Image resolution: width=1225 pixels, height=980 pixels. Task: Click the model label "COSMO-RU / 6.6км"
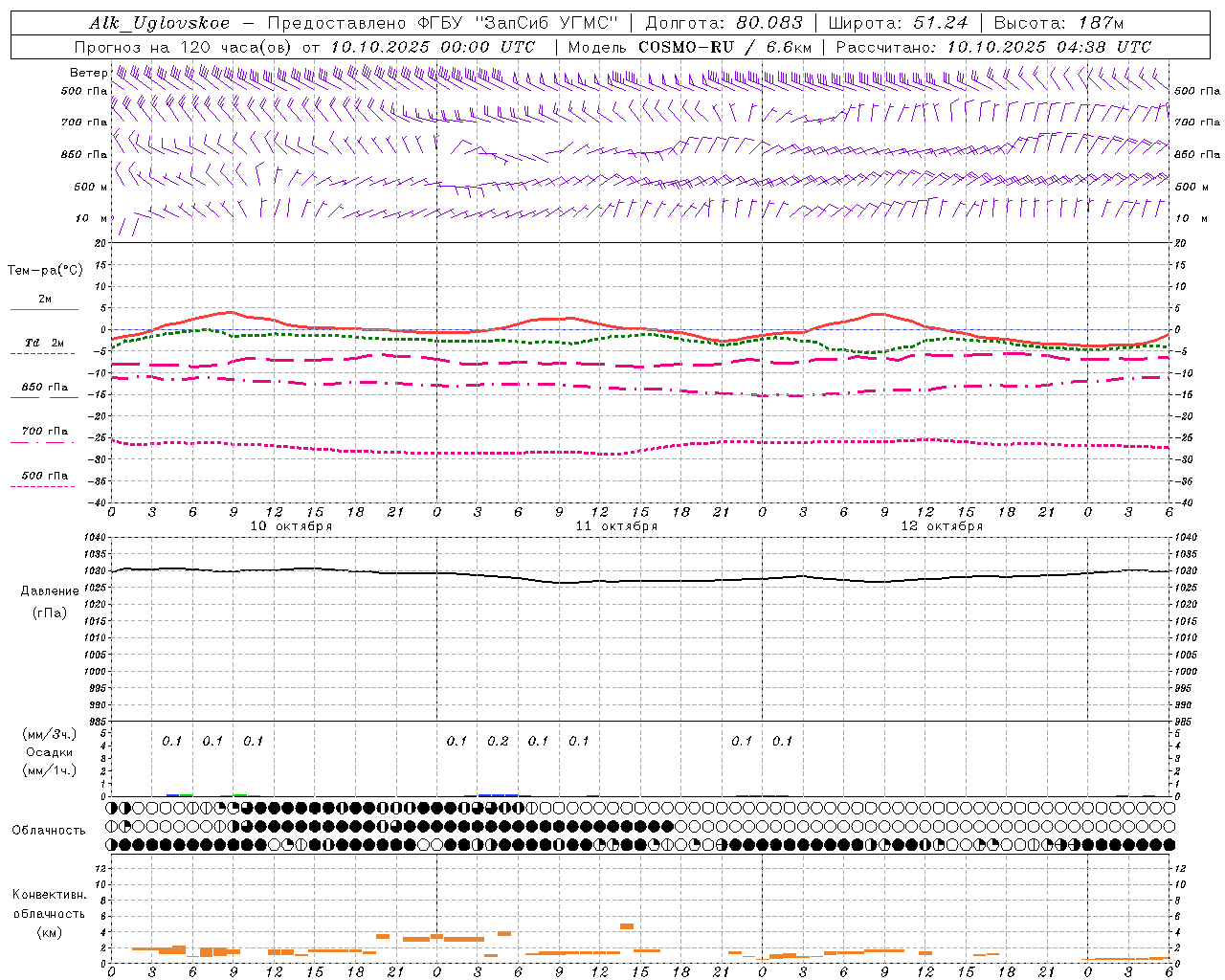click(725, 47)
